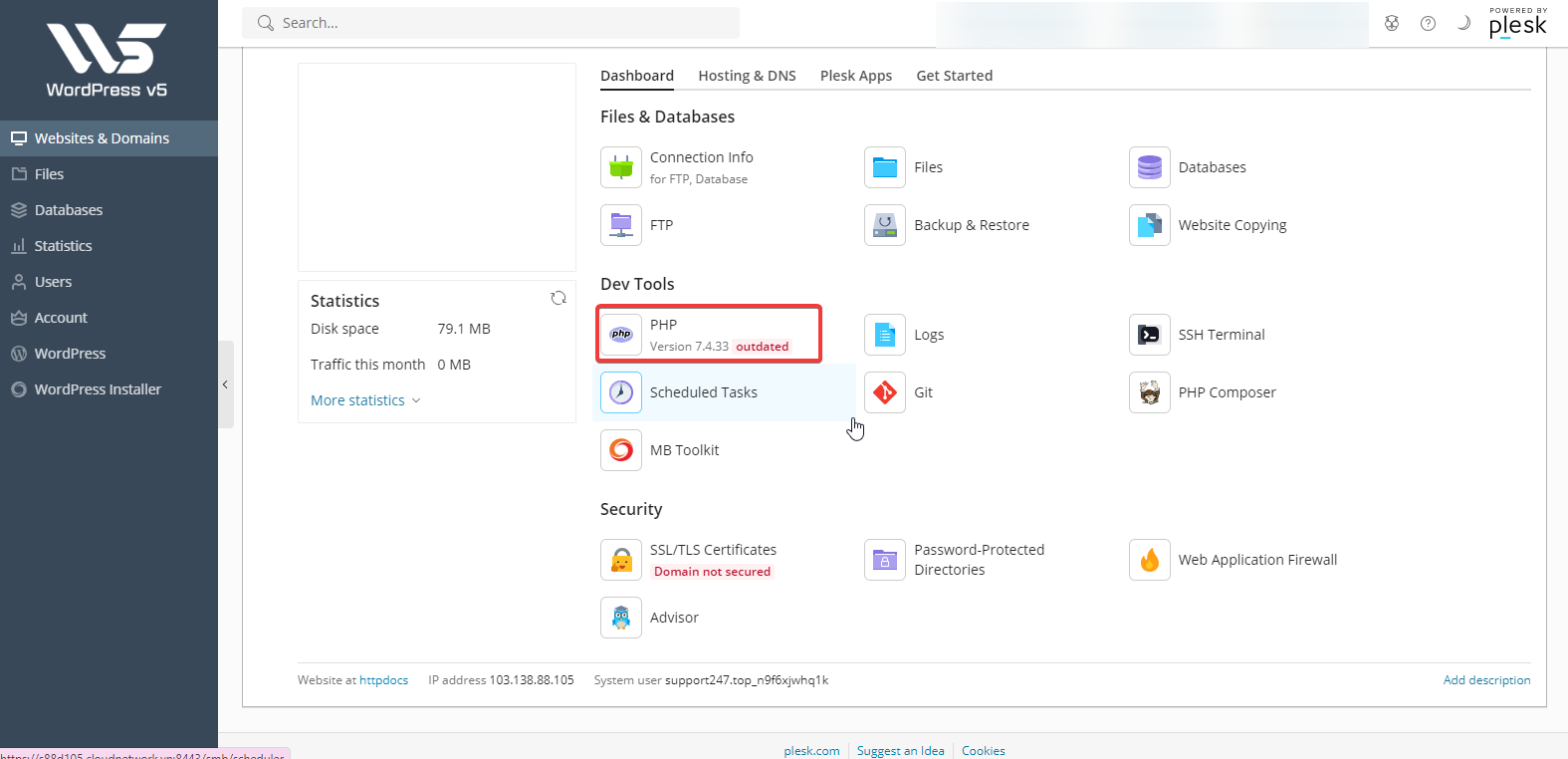Open the Scheduled Tasks clock icon

tap(621, 392)
